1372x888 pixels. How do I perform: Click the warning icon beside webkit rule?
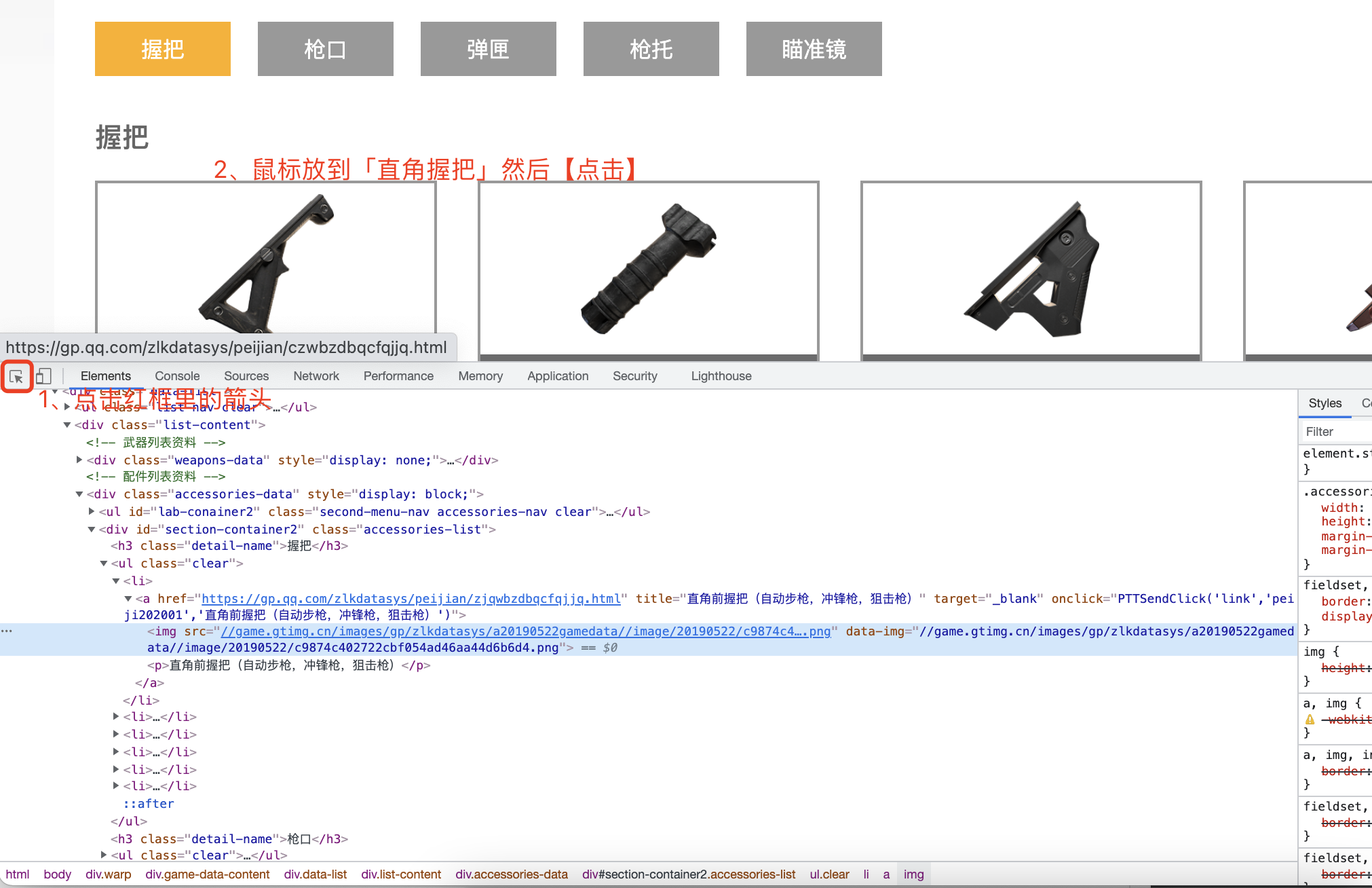pos(1310,720)
